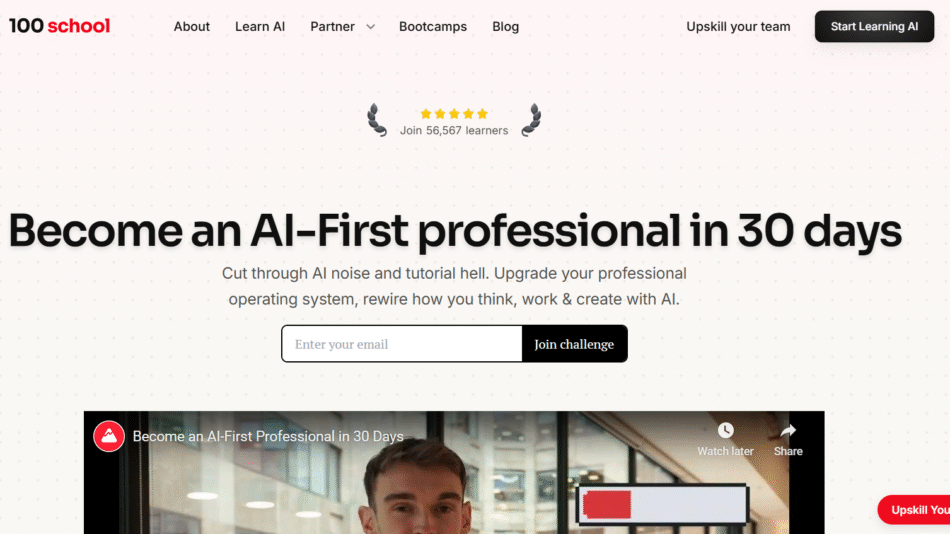Click the YouTube channel avatar icon

coord(109,436)
